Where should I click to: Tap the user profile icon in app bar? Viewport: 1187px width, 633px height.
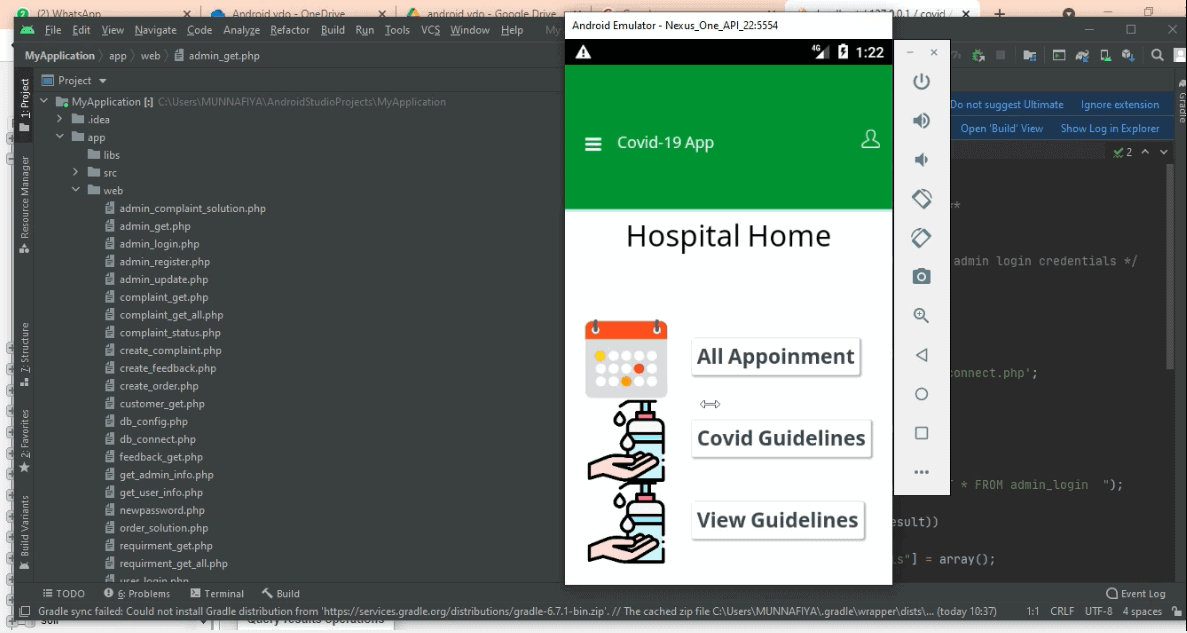(870, 140)
